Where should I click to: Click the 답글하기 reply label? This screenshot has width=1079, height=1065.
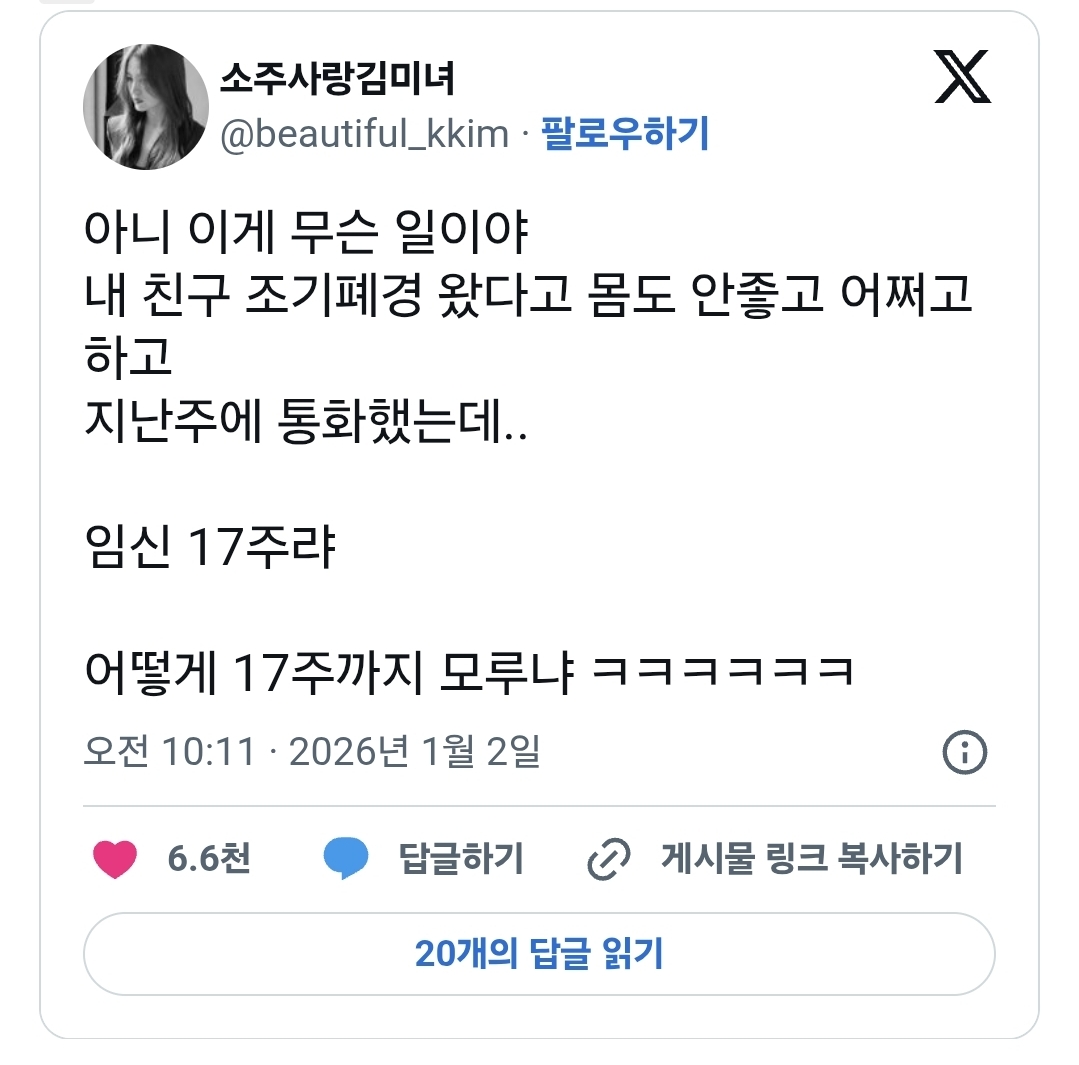tap(462, 859)
